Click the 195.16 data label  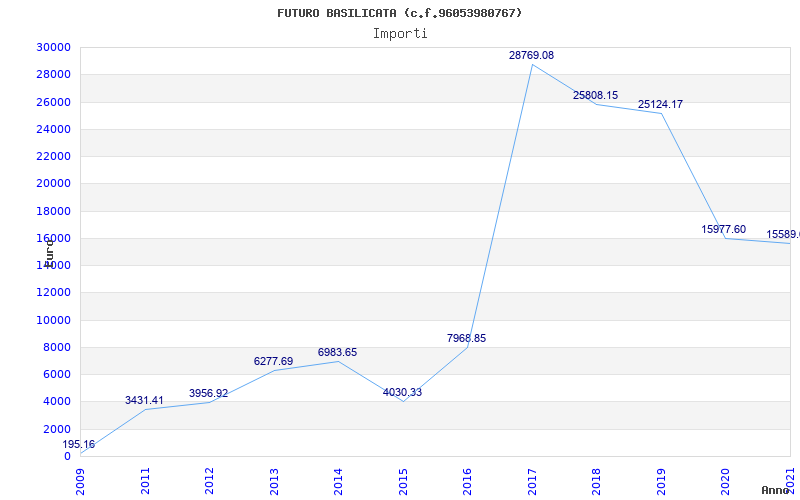[79, 444]
